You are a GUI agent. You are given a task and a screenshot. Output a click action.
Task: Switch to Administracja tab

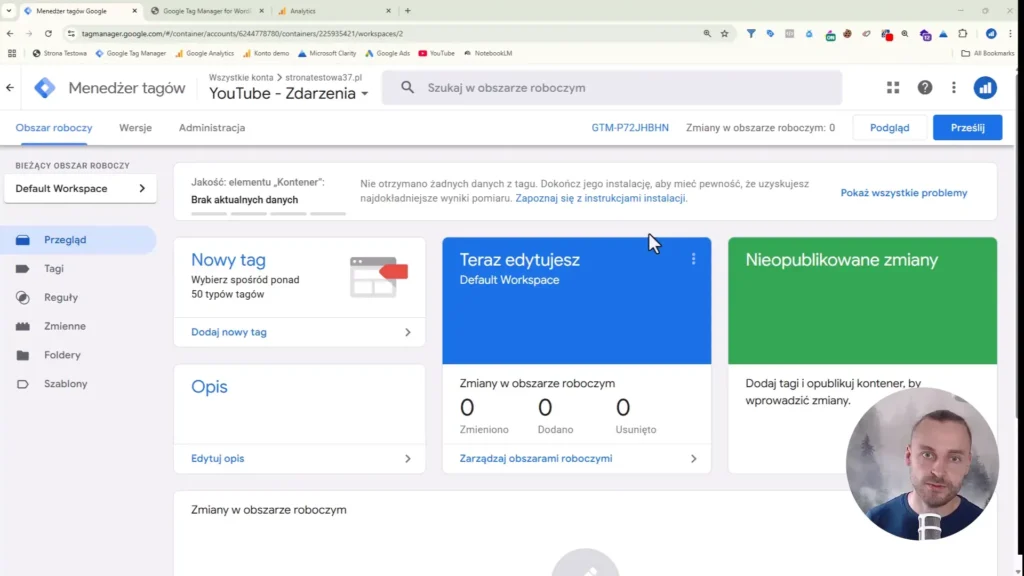(x=212, y=128)
